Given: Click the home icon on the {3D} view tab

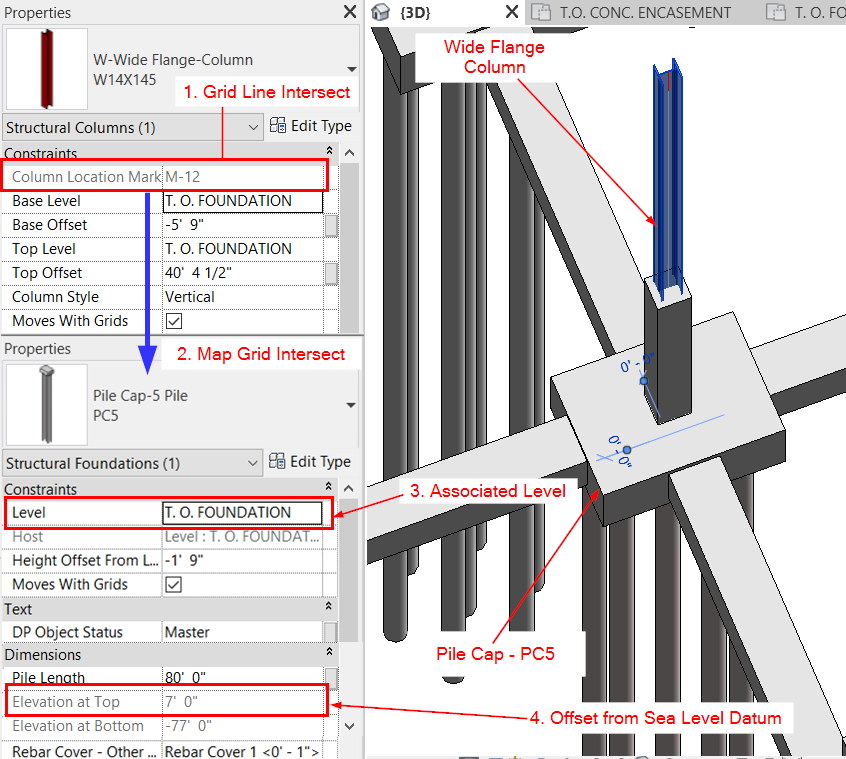Looking at the screenshot, I should (381, 12).
